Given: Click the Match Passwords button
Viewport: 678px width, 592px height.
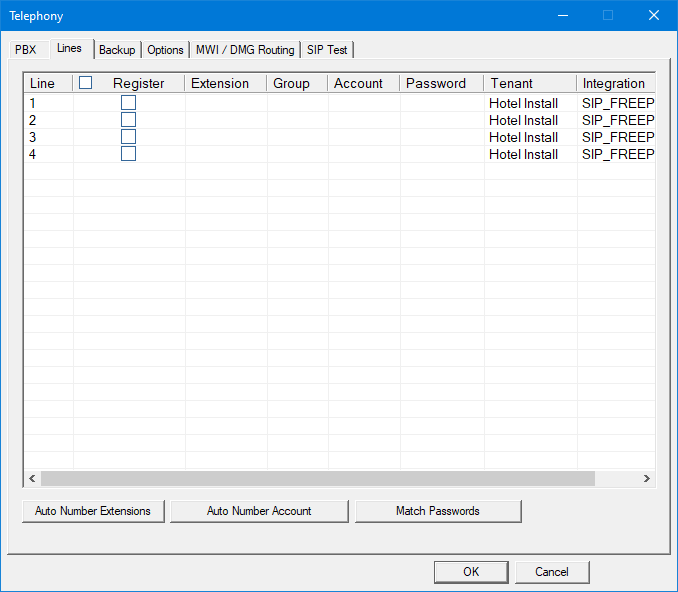Looking at the screenshot, I should point(438,511).
